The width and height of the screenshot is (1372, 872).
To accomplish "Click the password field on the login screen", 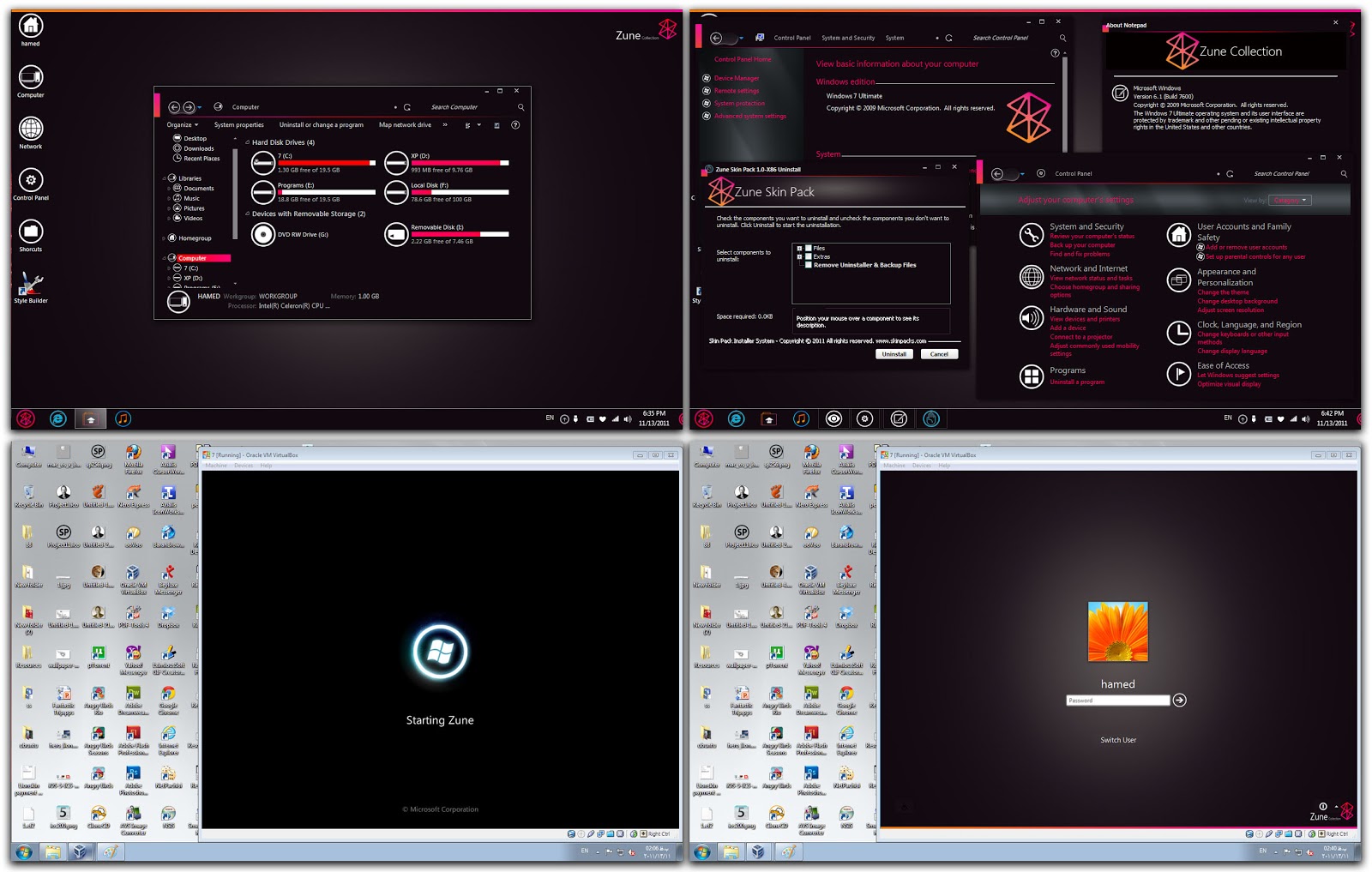I will tap(1117, 700).
